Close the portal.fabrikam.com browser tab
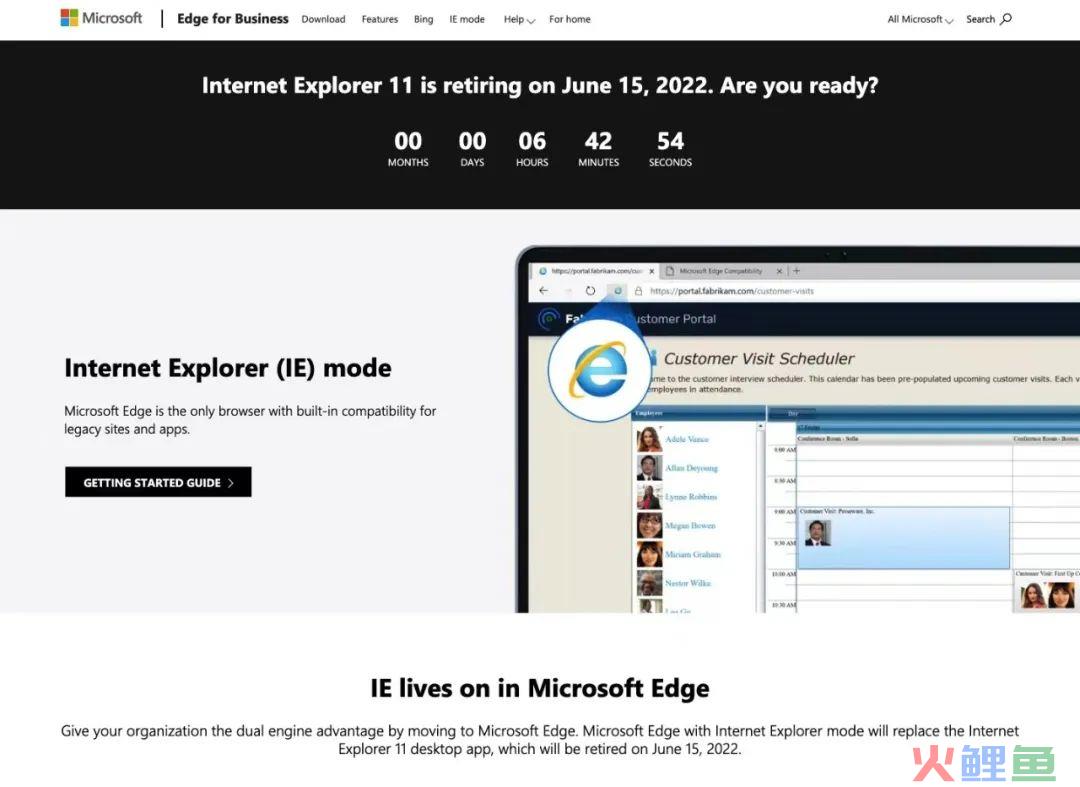Screen dimensions: 1080x787 (x=652, y=271)
